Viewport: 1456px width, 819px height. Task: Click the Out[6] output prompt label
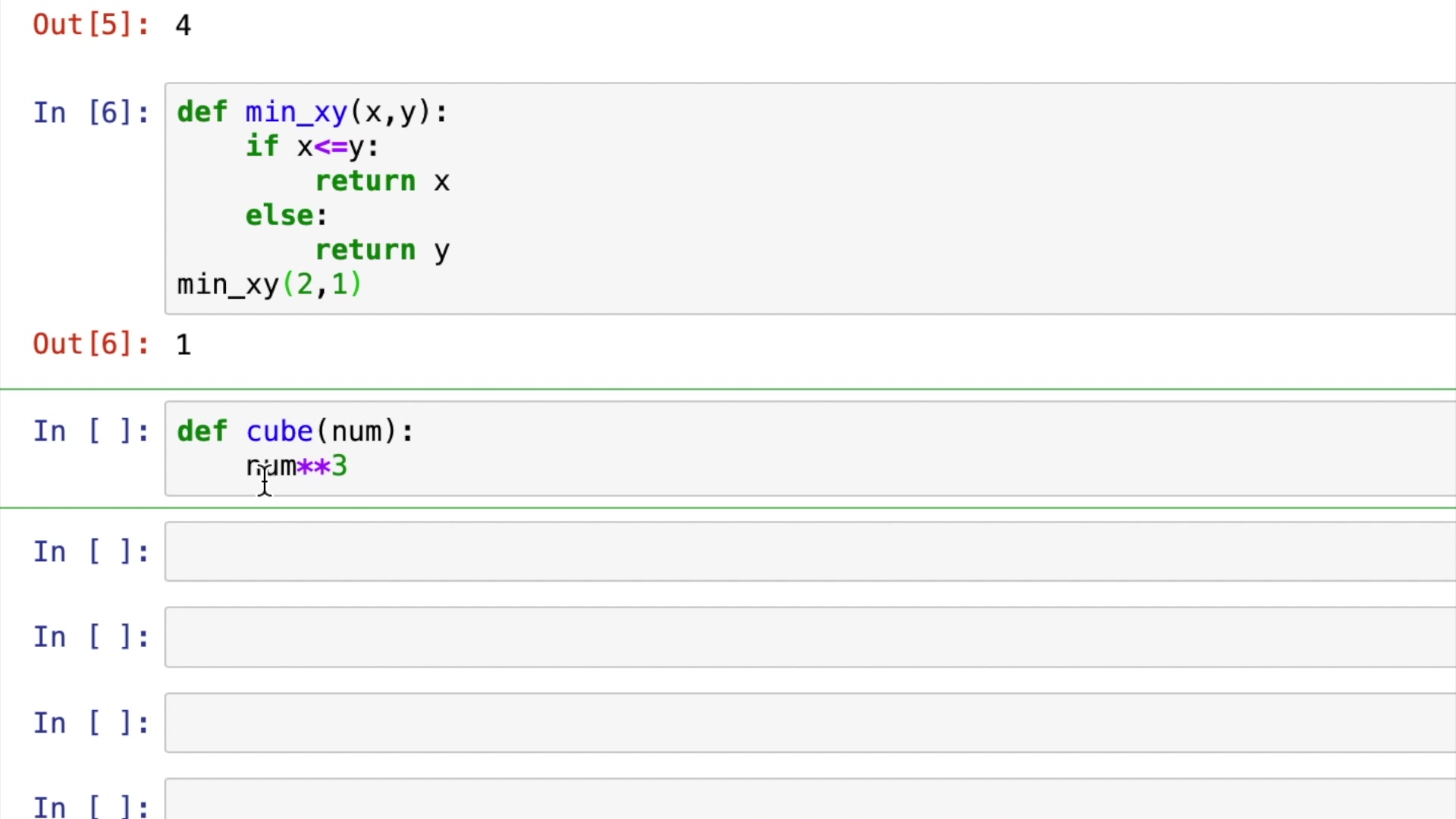click(91, 344)
